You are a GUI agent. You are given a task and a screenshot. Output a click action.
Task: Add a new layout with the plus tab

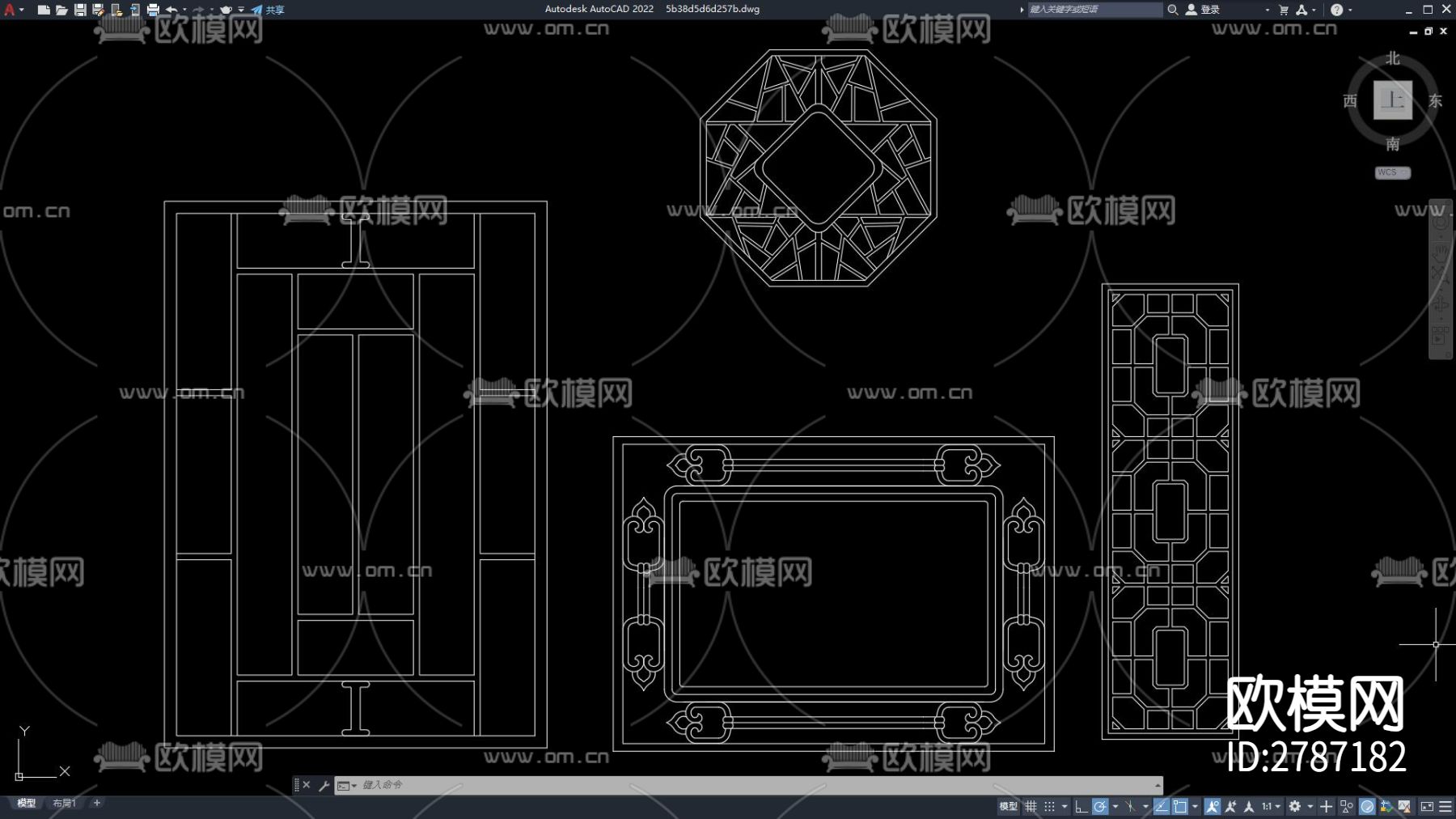(97, 803)
